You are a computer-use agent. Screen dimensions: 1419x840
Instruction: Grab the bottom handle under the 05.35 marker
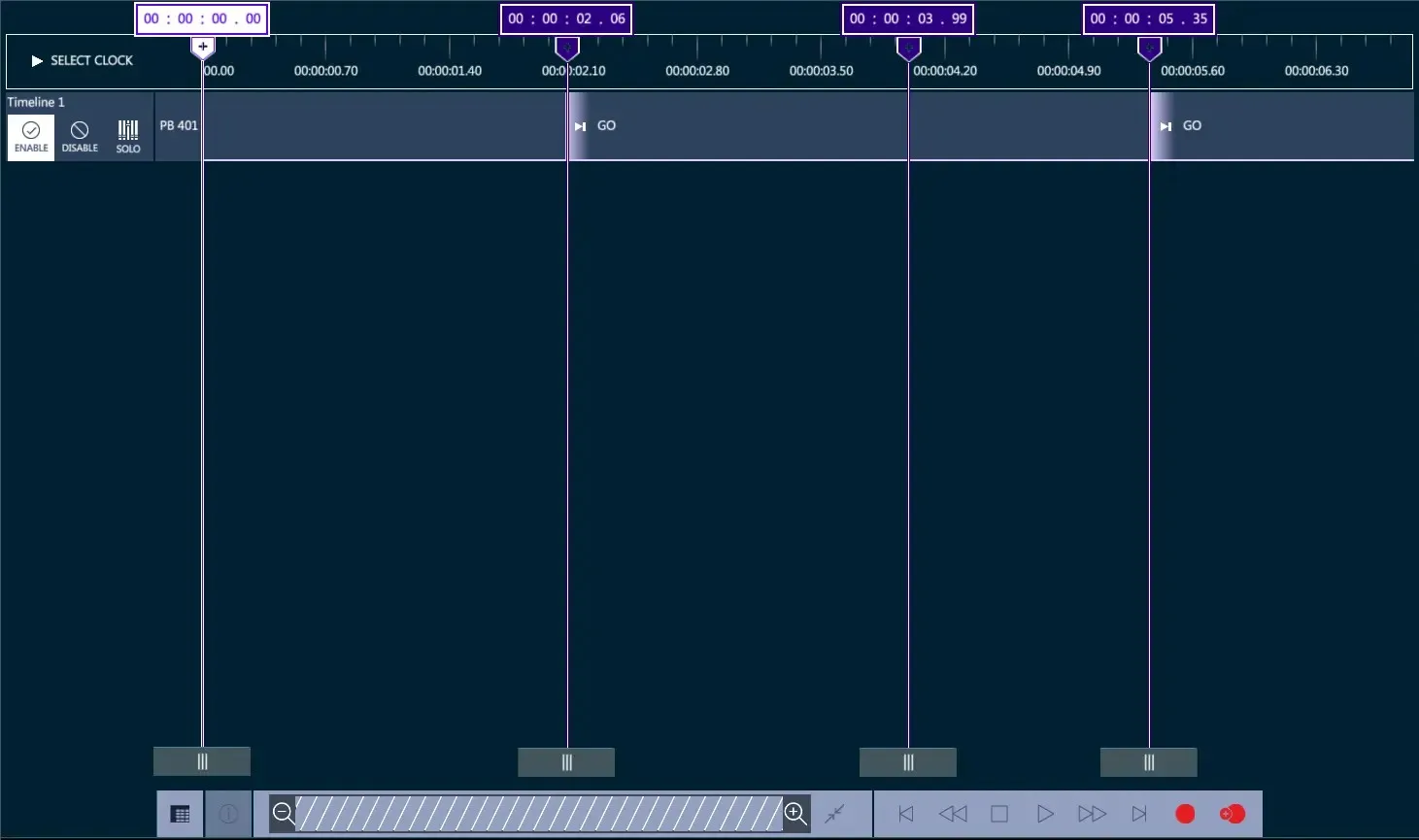(1149, 762)
